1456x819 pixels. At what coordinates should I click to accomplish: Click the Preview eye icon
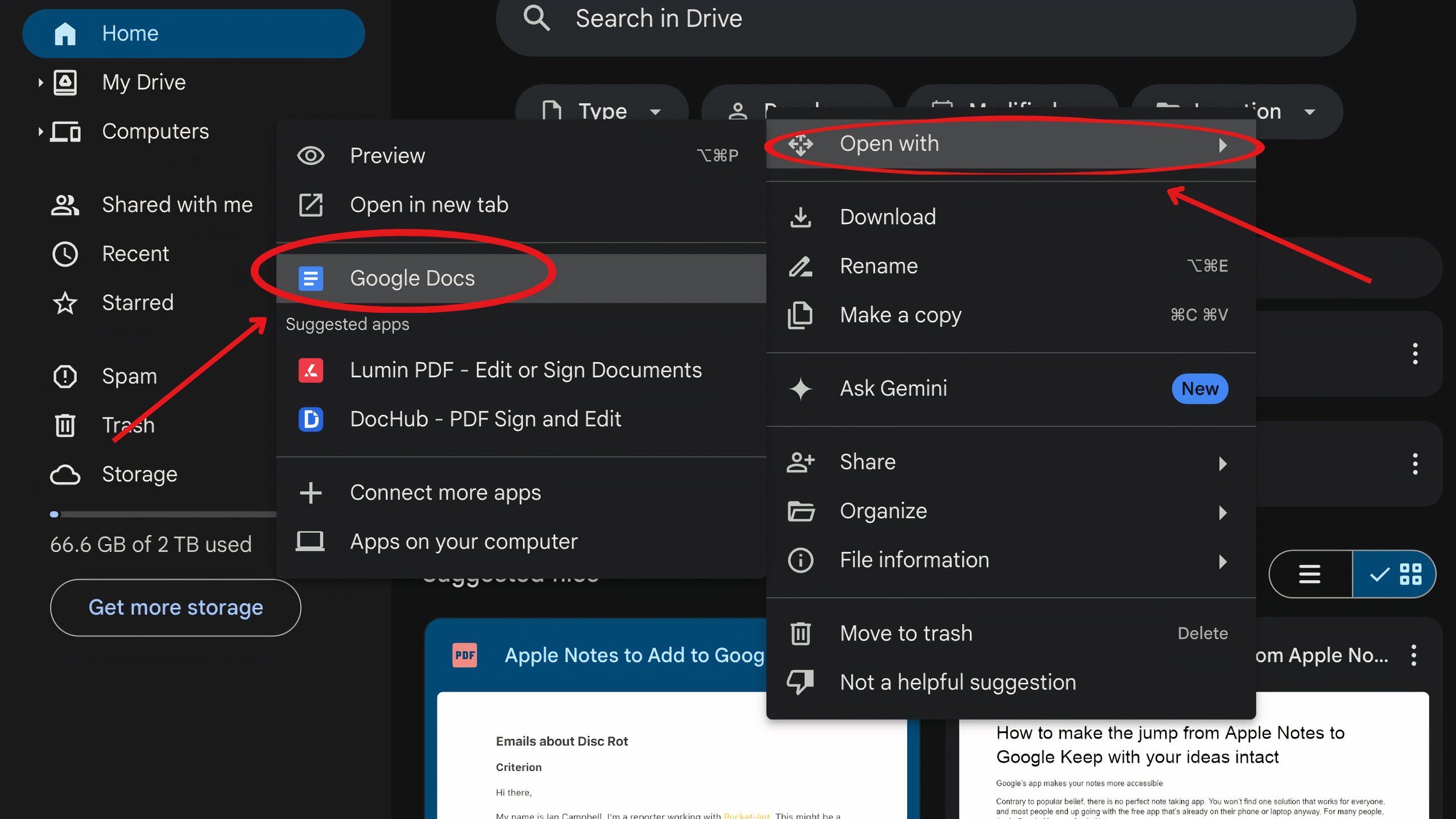click(311, 155)
